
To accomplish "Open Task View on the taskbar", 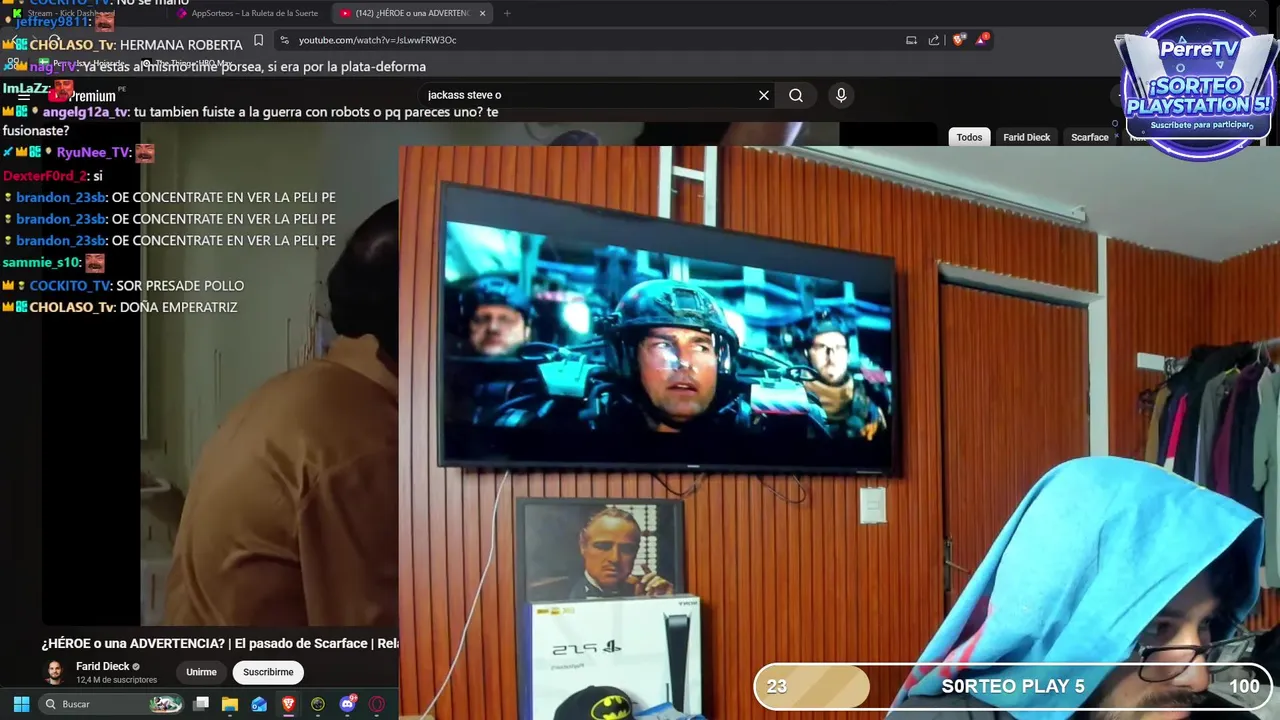I will [201, 704].
